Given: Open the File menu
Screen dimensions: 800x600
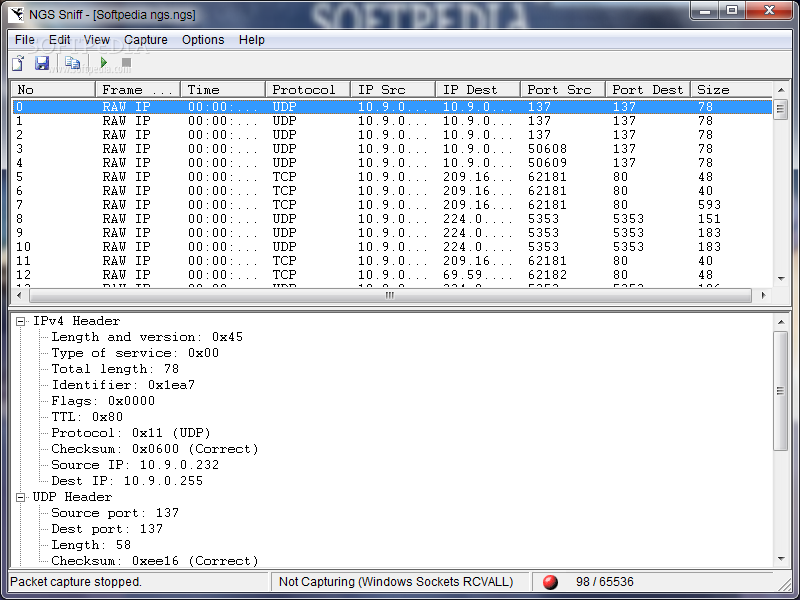Looking at the screenshot, I should 24,40.
